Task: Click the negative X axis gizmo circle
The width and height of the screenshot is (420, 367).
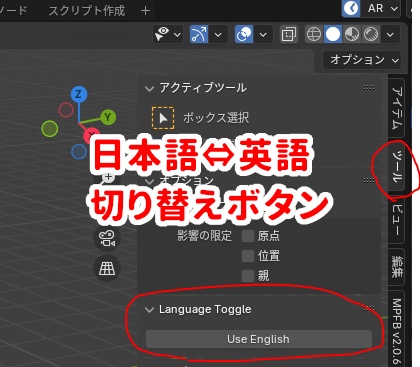Action: coord(66,110)
